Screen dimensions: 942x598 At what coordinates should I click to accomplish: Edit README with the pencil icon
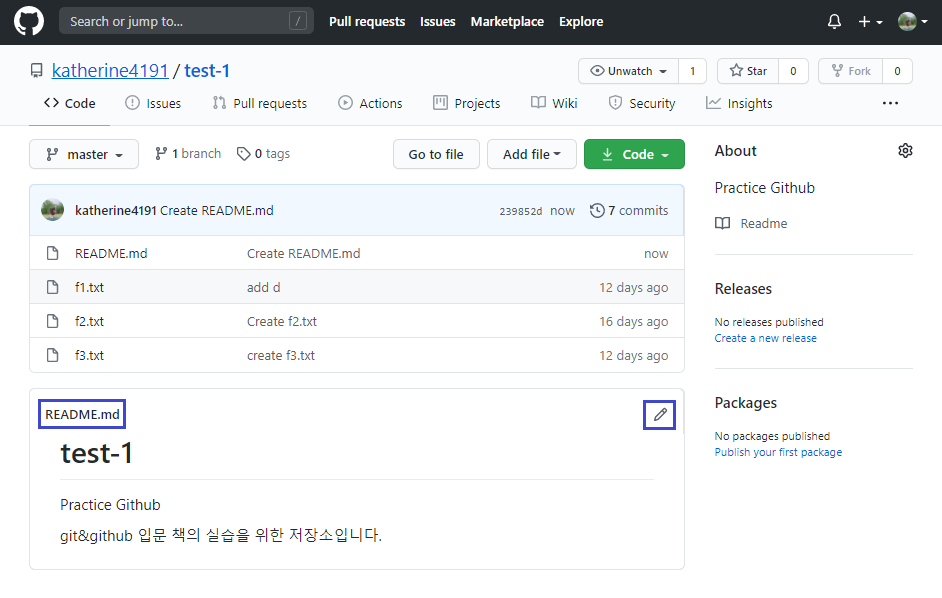(660, 415)
